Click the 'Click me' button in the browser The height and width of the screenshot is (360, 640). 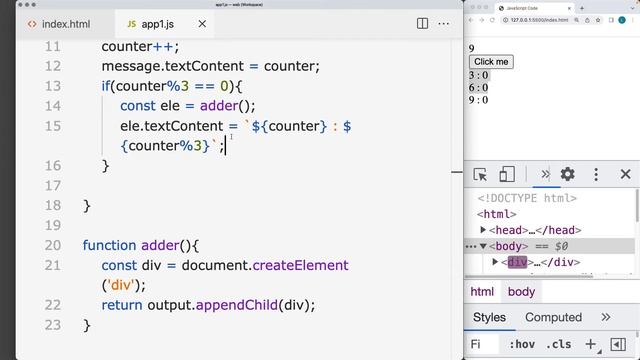(x=491, y=62)
